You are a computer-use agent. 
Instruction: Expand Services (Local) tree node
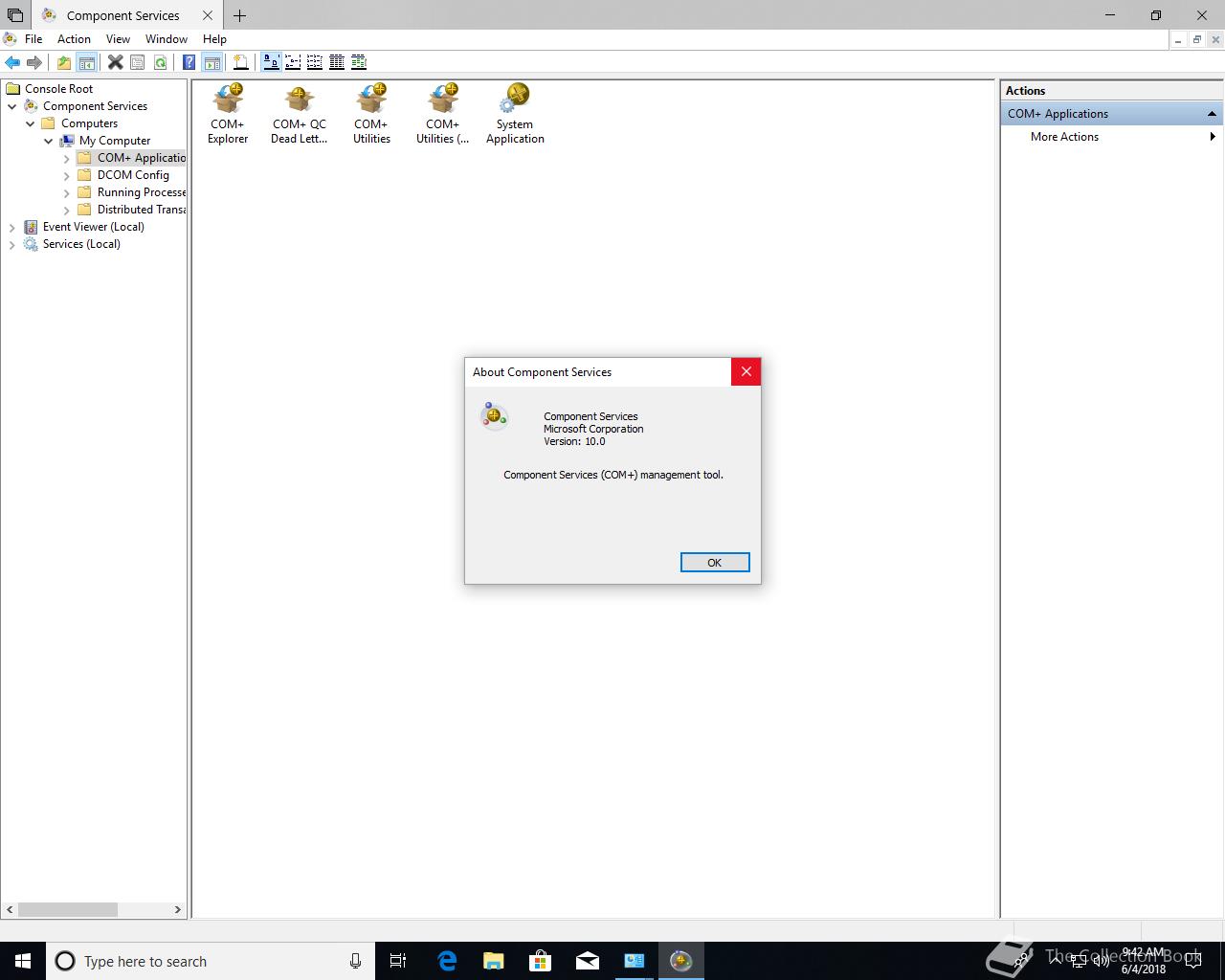[12, 244]
